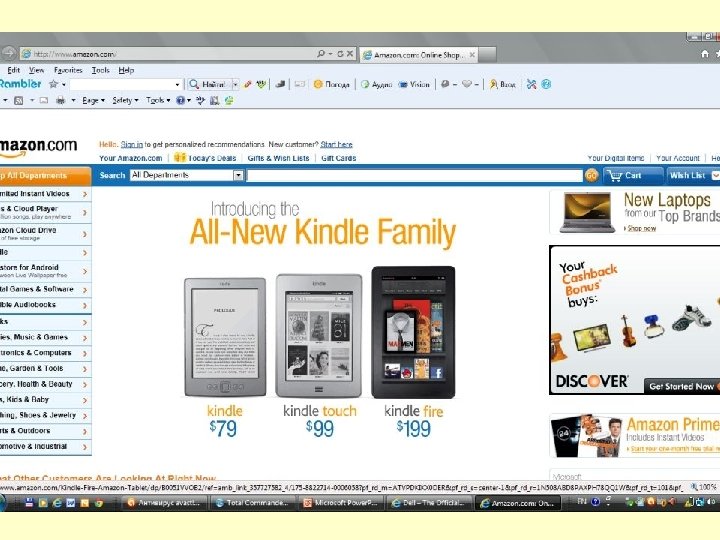Expand the command bar Tools dropdown
The image size is (720, 540).
pos(158,100)
